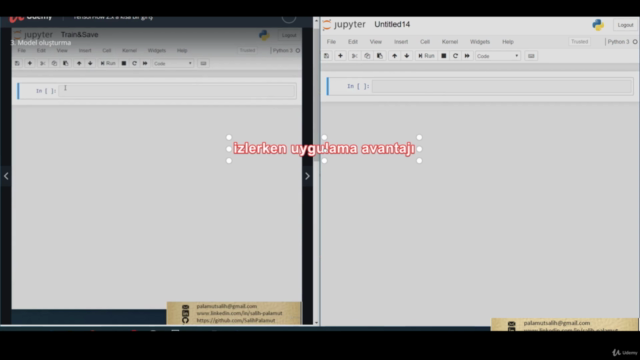
Task: Open Kernel menu in Untitled14 notebook
Action: coord(450,42)
